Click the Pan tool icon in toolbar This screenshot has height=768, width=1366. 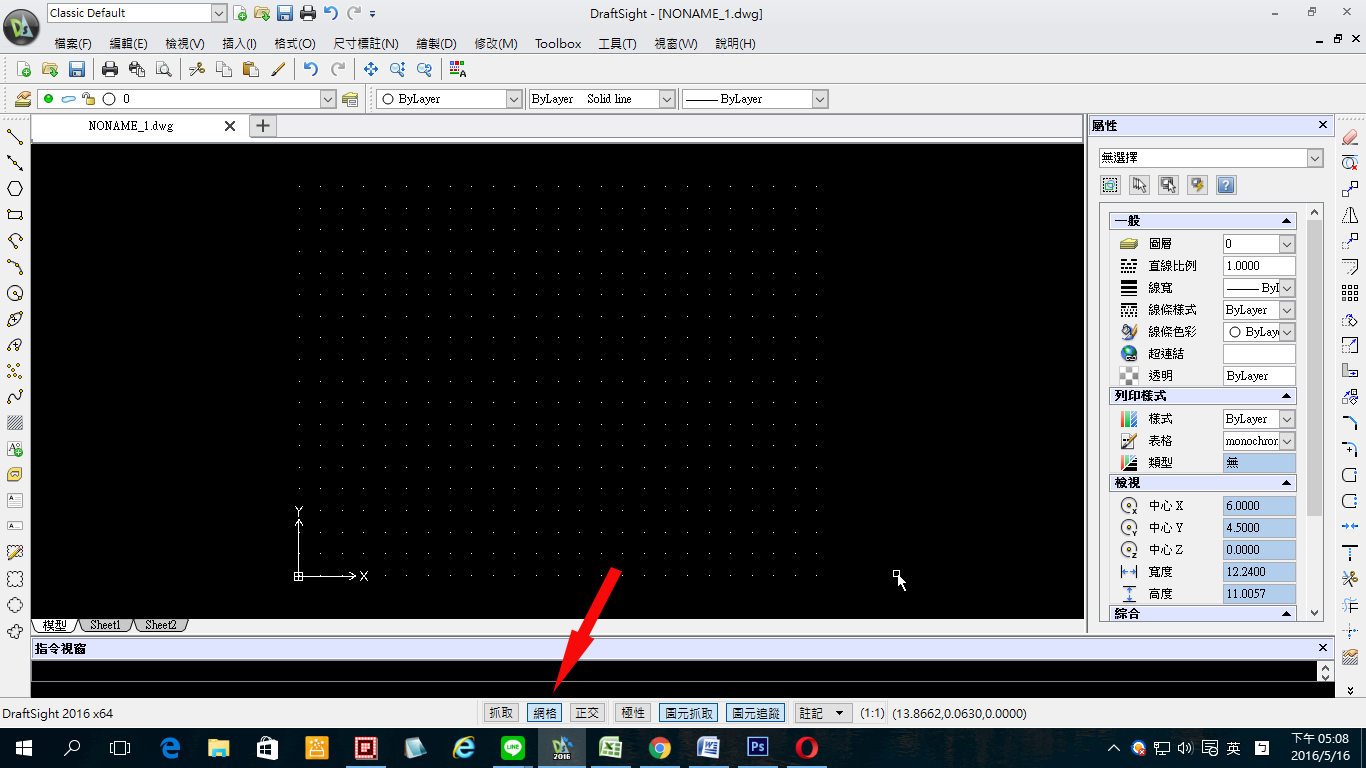coord(371,69)
